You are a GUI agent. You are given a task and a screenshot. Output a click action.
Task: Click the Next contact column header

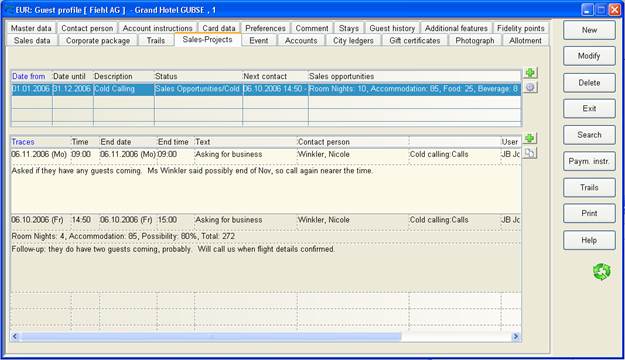[x=275, y=76]
